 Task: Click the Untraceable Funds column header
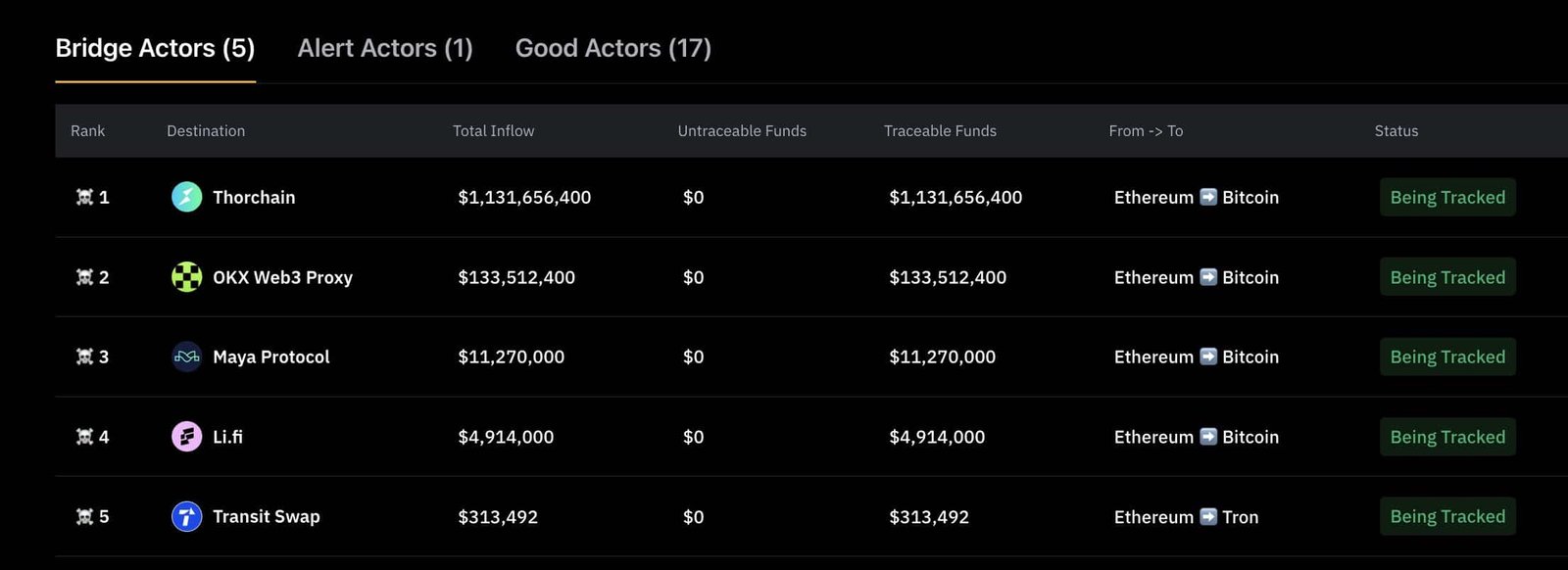tap(742, 131)
